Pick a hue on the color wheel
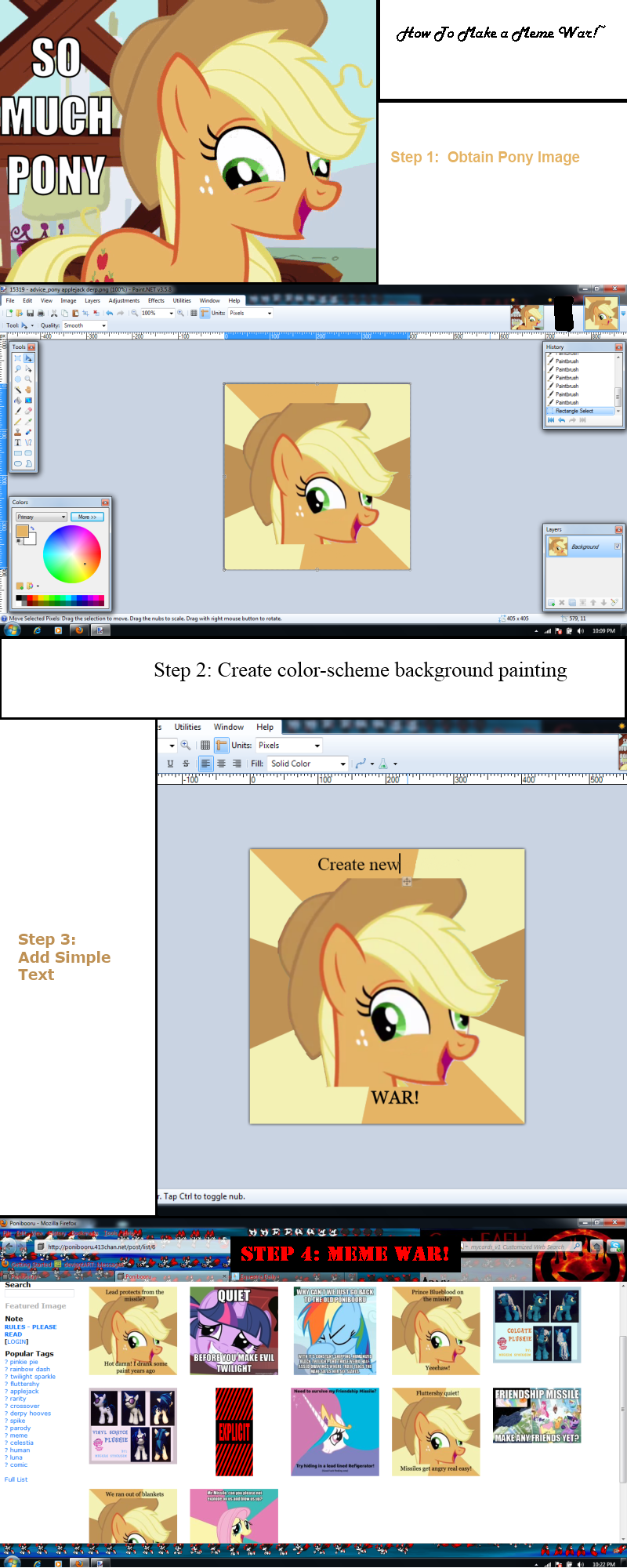This screenshot has height=1568, width=627. 72,554
